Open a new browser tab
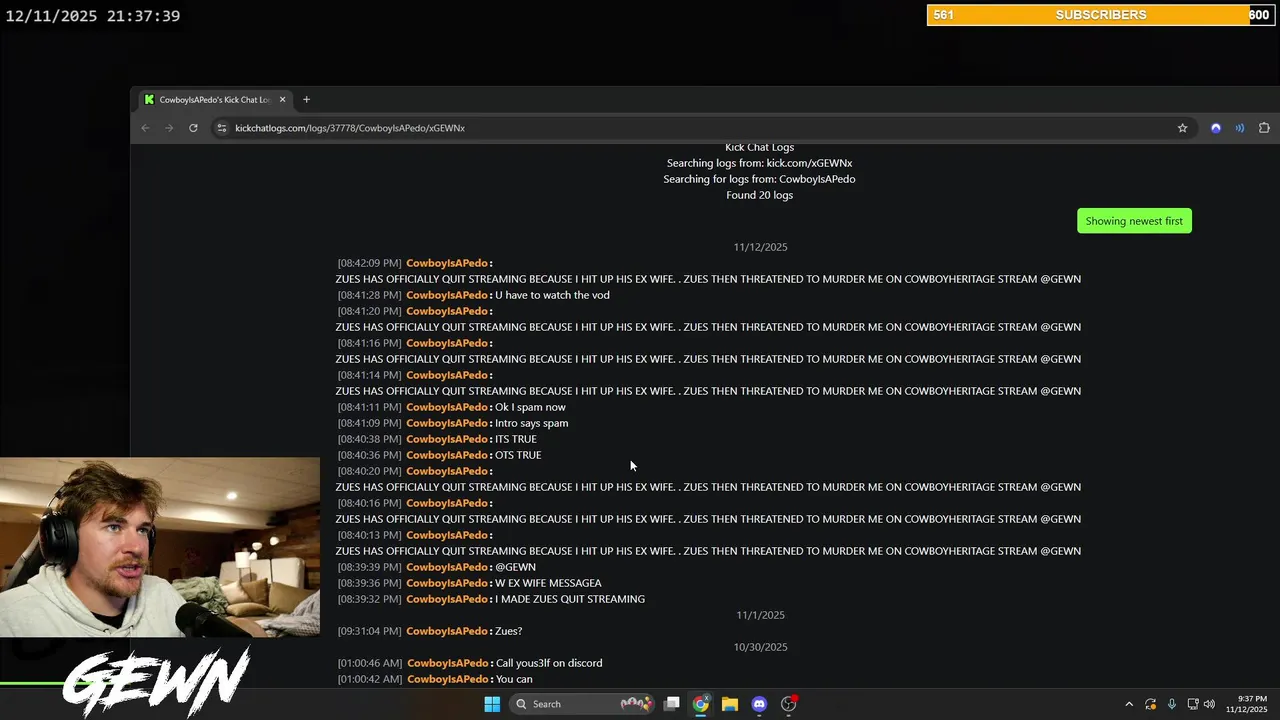The image size is (1280, 720). click(306, 99)
